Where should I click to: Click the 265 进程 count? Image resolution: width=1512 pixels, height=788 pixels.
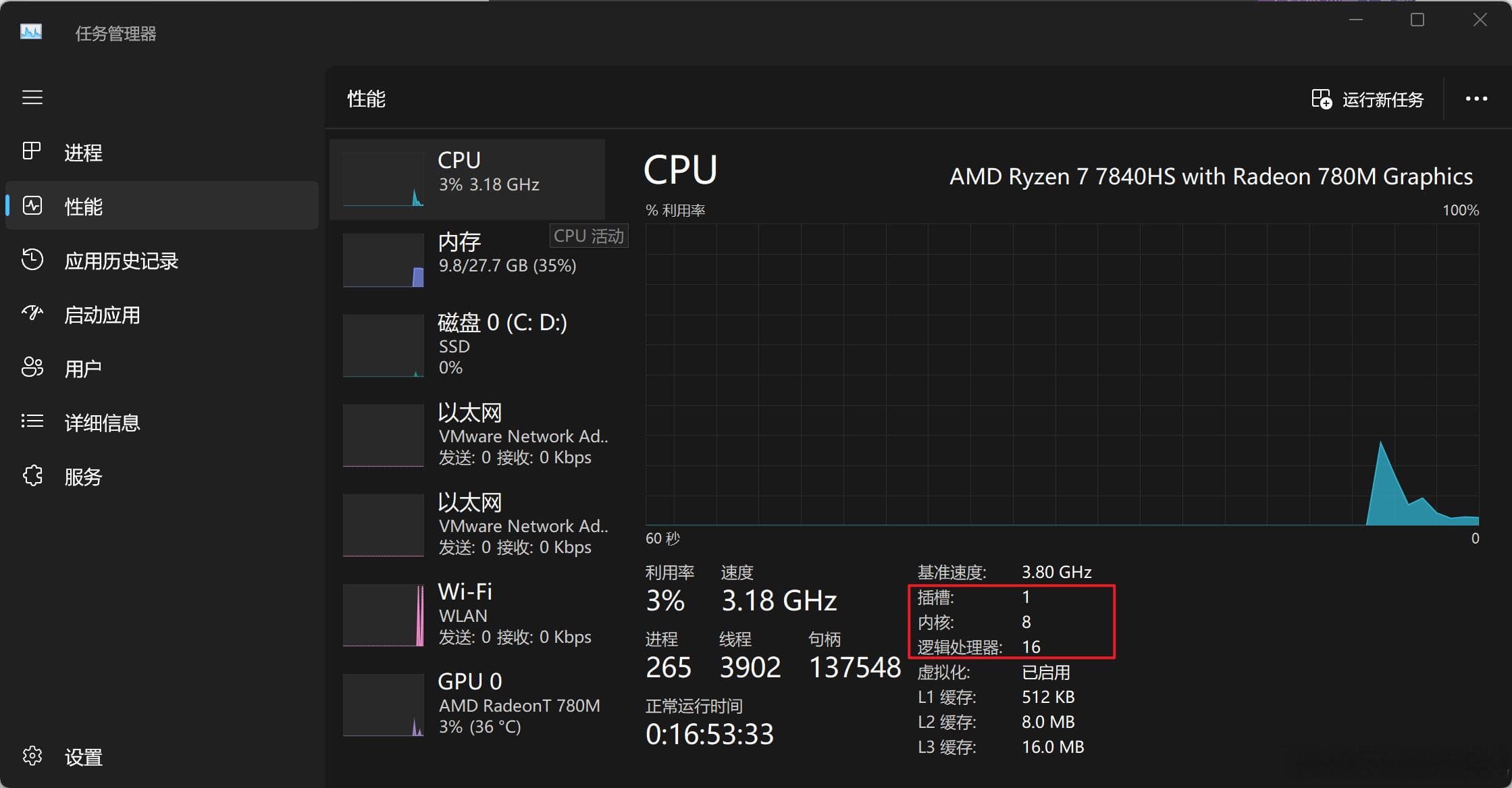pos(669,667)
